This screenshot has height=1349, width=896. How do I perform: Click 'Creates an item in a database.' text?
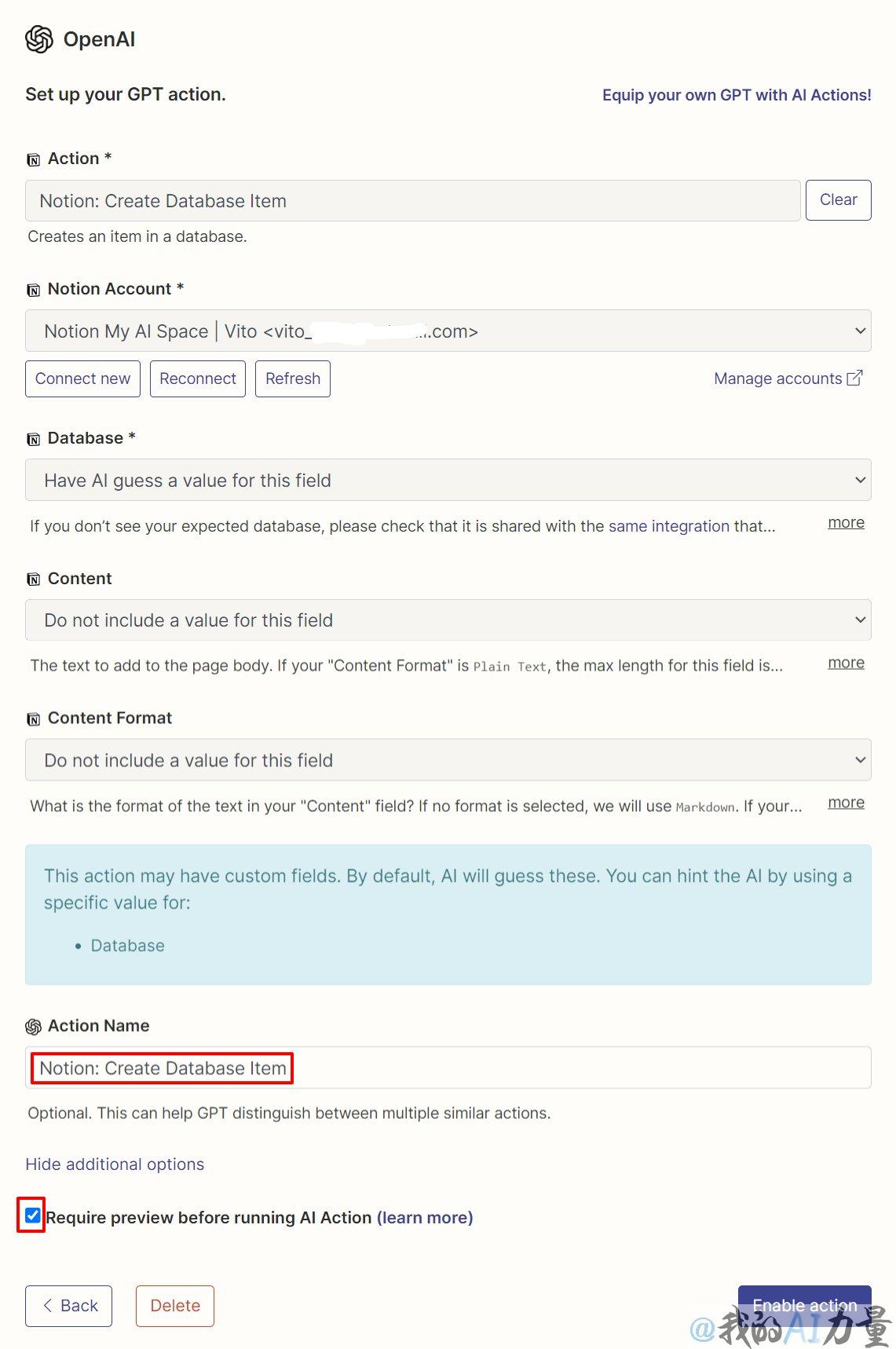pyautogui.click(x=137, y=236)
